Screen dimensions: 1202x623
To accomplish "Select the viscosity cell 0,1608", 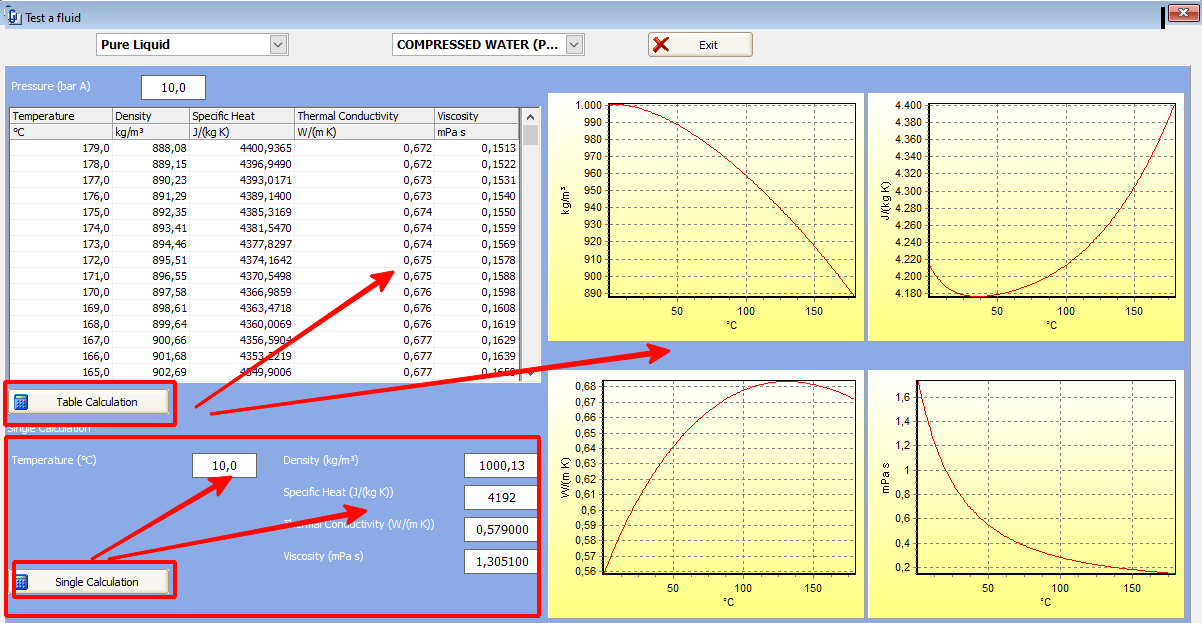I will tap(477, 308).
